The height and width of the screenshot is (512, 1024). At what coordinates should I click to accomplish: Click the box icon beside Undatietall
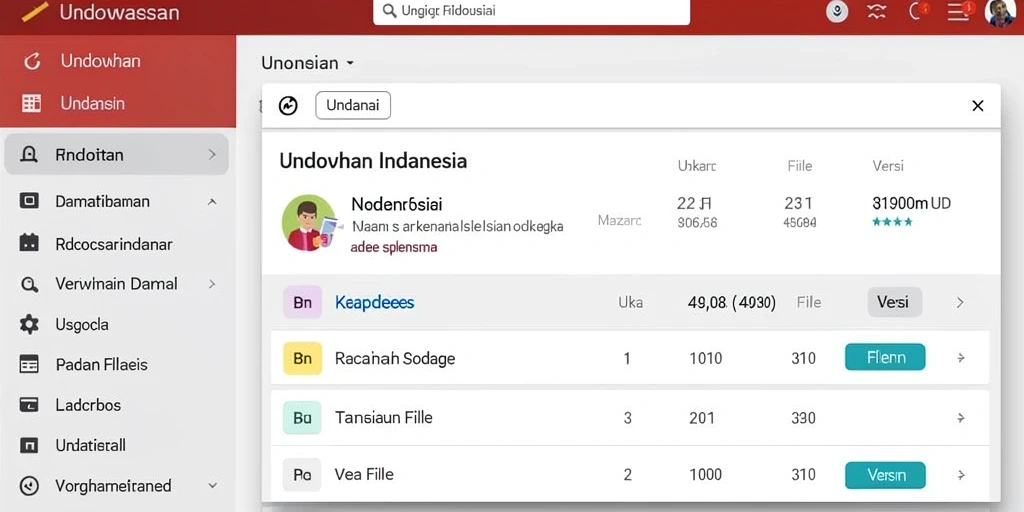(29, 445)
